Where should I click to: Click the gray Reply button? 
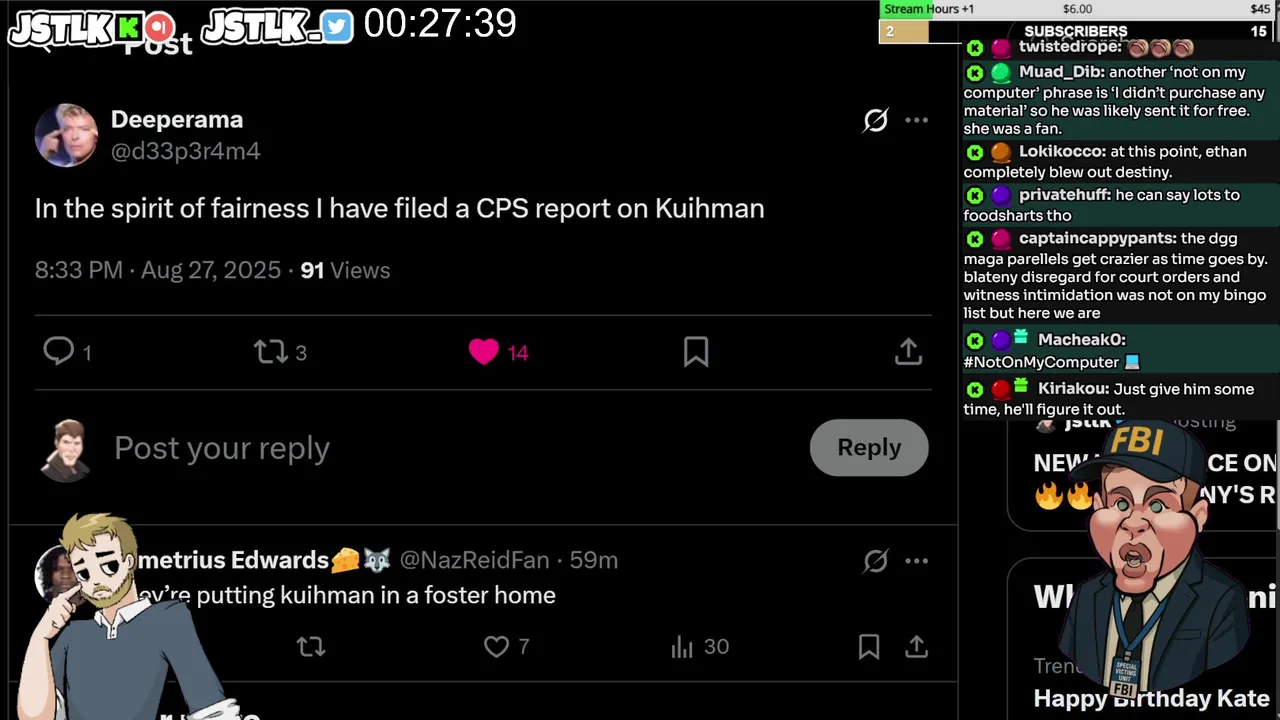point(869,447)
